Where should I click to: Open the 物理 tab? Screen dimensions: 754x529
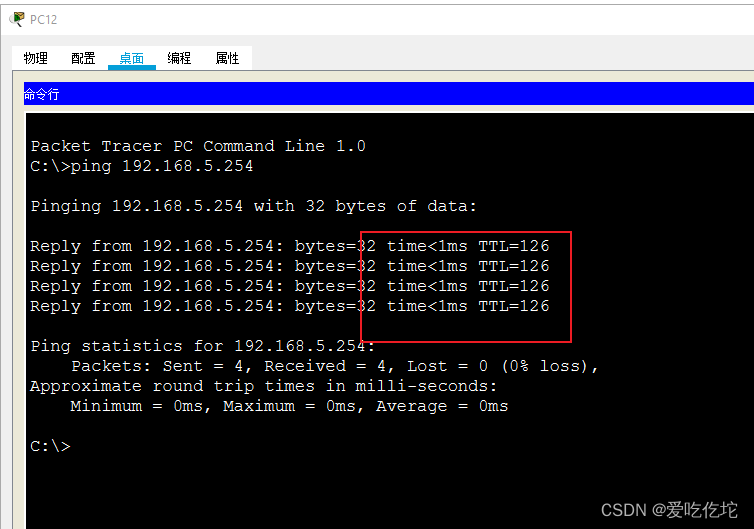(x=36, y=58)
